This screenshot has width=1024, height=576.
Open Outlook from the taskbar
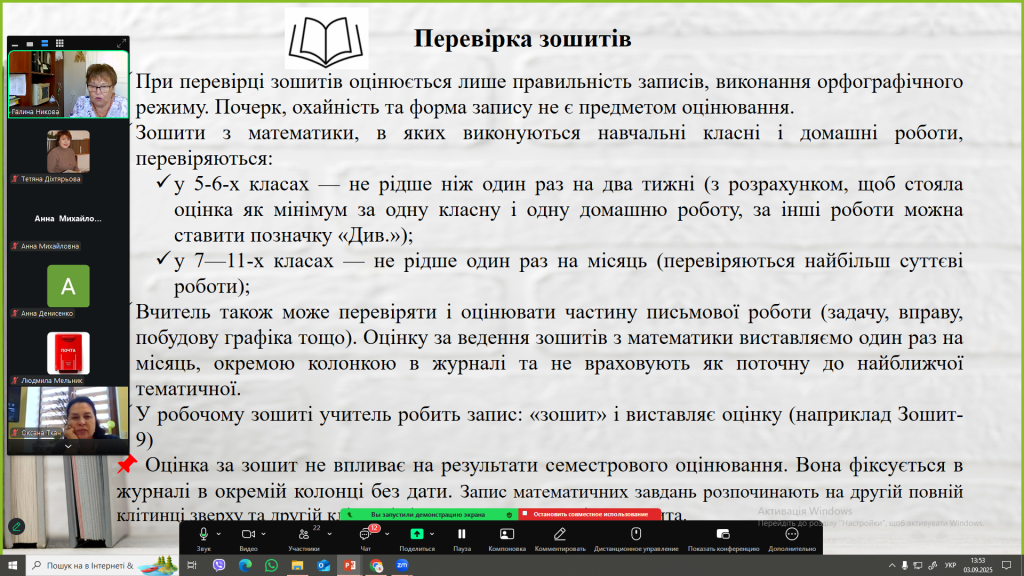click(x=324, y=565)
